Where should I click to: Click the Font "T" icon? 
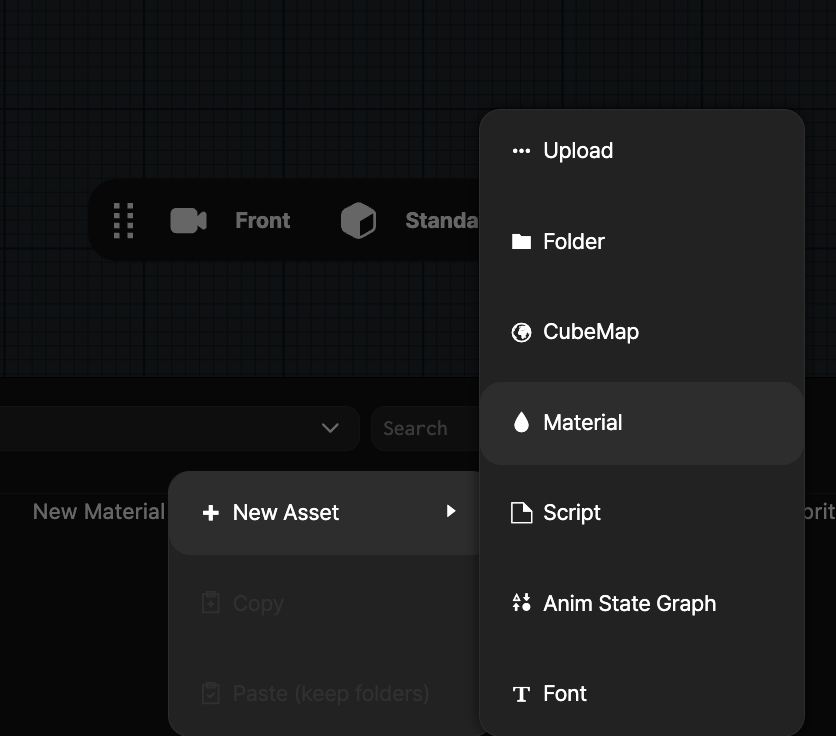tap(521, 694)
